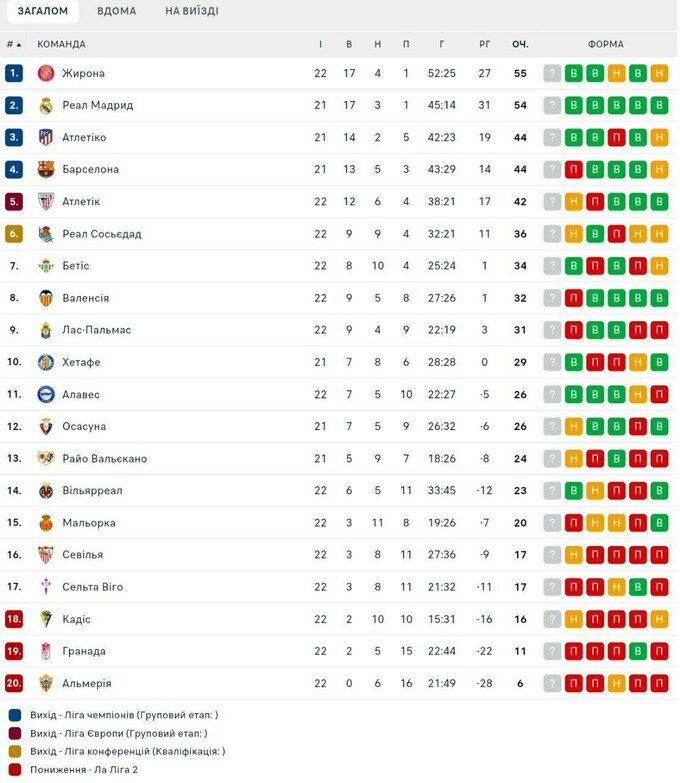The width and height of the screenshot is (680, 783).
Task: Click the Barcelona club crest icon
Action: 45,169
